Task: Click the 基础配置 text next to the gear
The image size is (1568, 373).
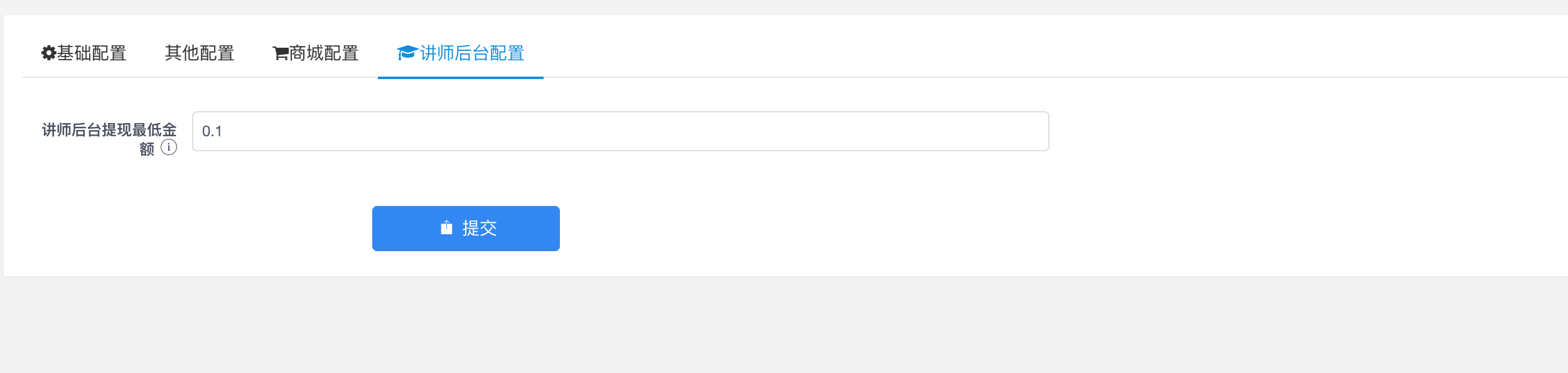Action: point(92,53)
